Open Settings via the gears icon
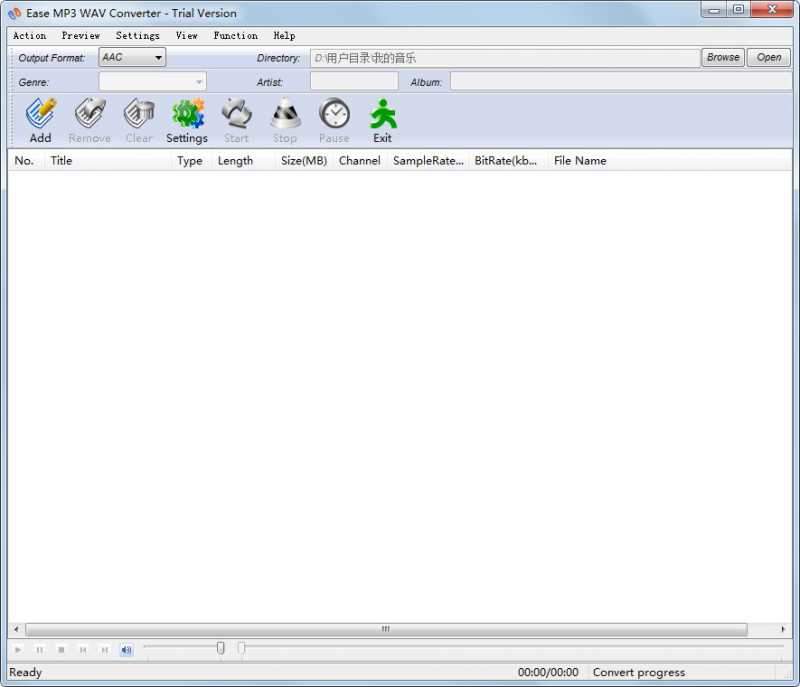Screen dimensions: 800x687 [186, 120]
